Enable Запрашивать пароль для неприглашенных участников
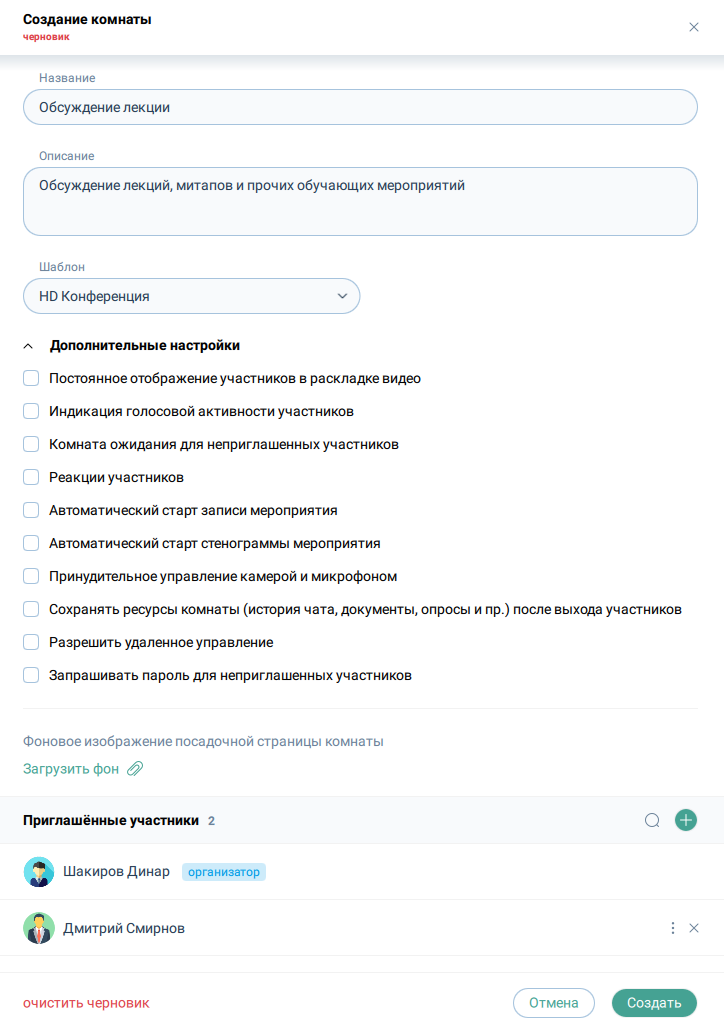 click(31, 675)
